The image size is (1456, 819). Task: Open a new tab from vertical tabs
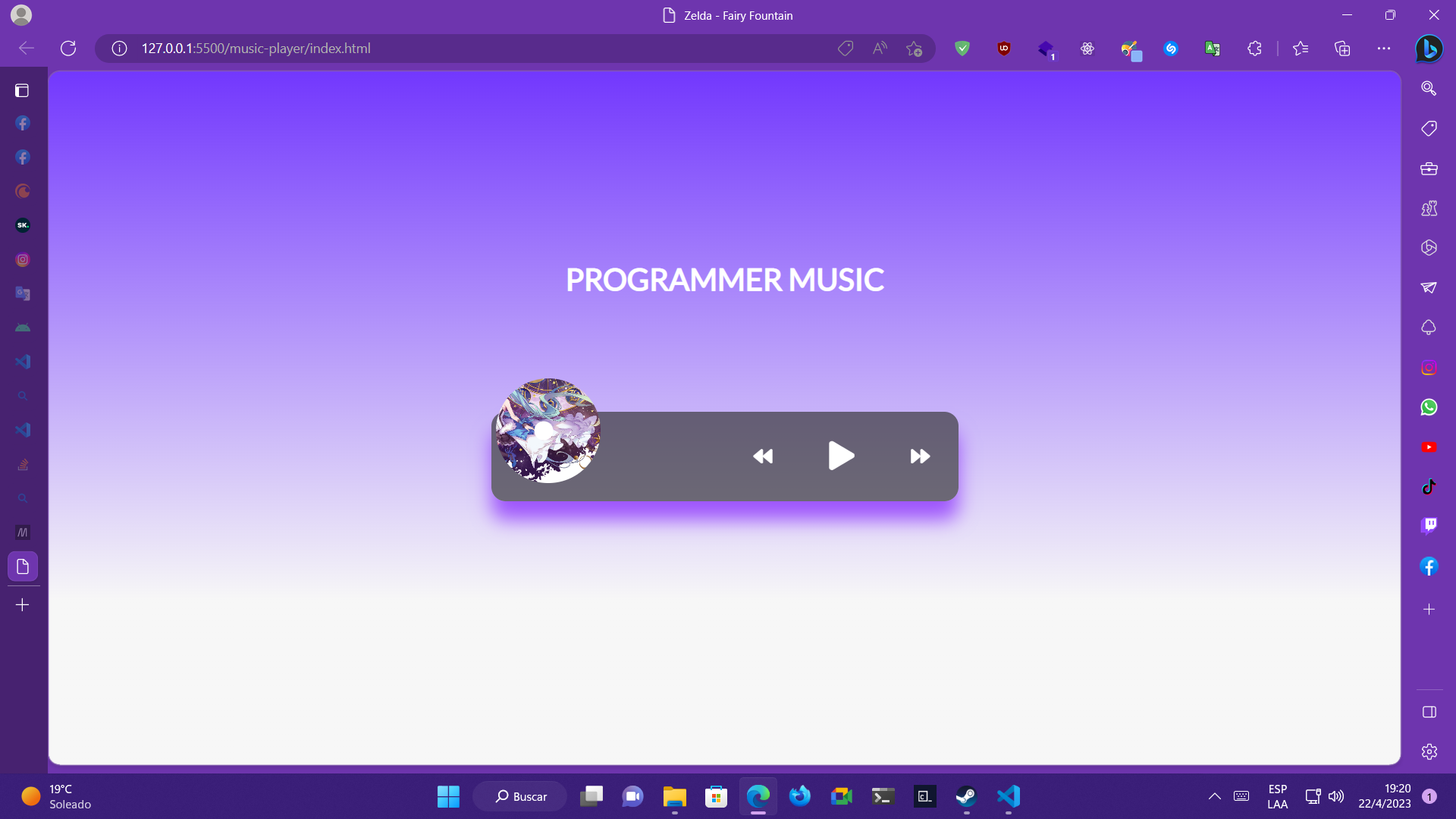tap(23, 605)
